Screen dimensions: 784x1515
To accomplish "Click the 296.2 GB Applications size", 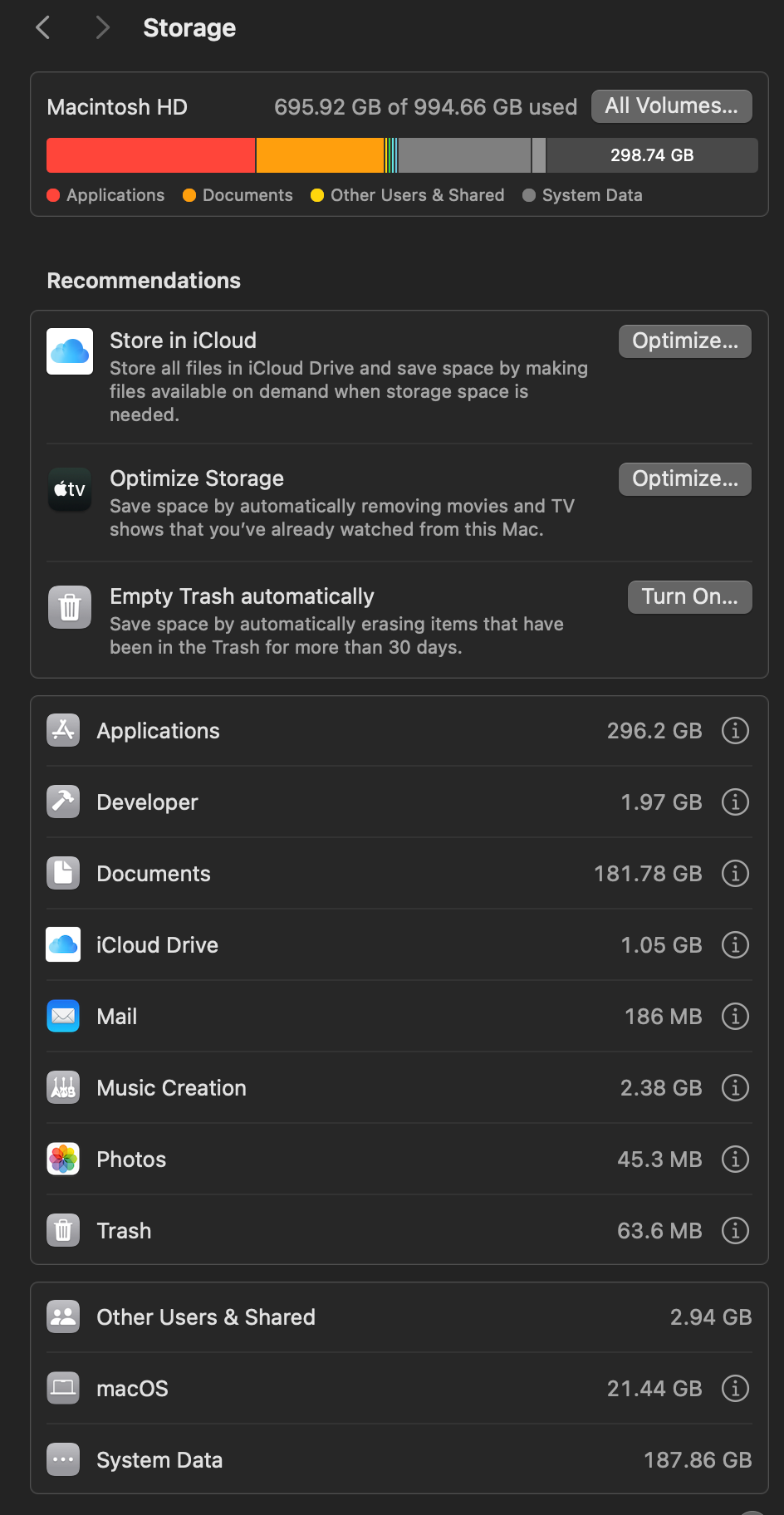I will [x=654, y=731].
